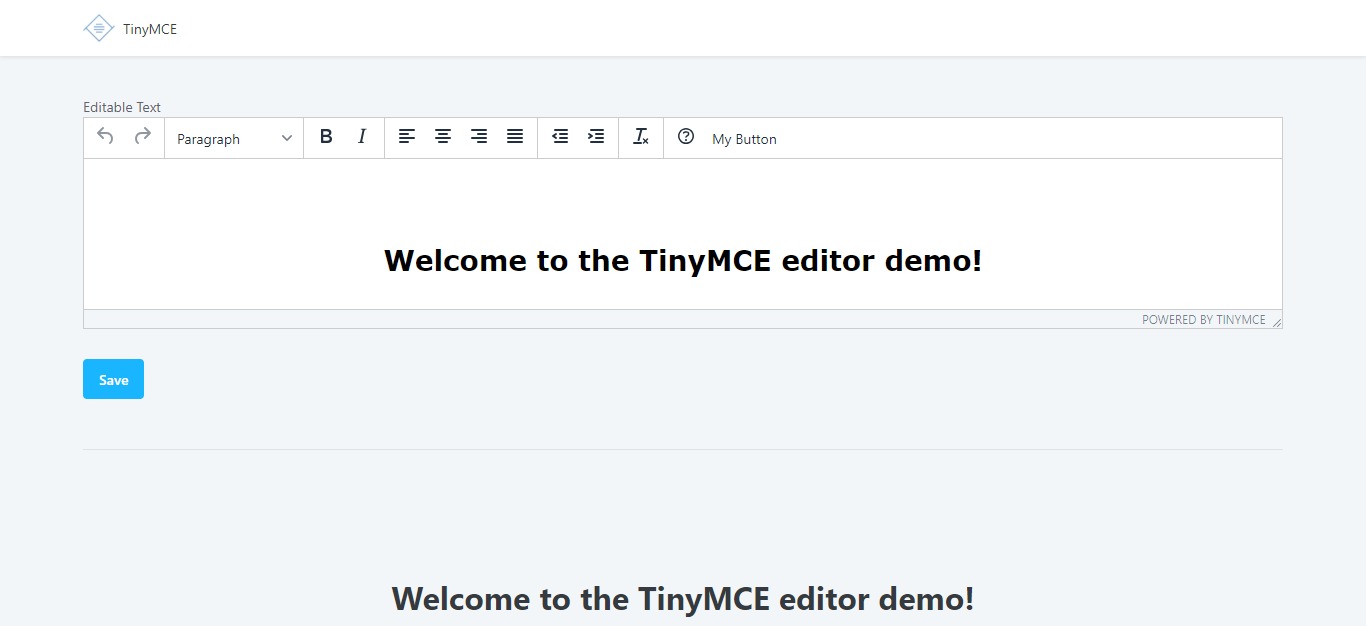Toggle Bold formatting
Image resolution: width=1366 pixels, height=626 pixels.
325,137
